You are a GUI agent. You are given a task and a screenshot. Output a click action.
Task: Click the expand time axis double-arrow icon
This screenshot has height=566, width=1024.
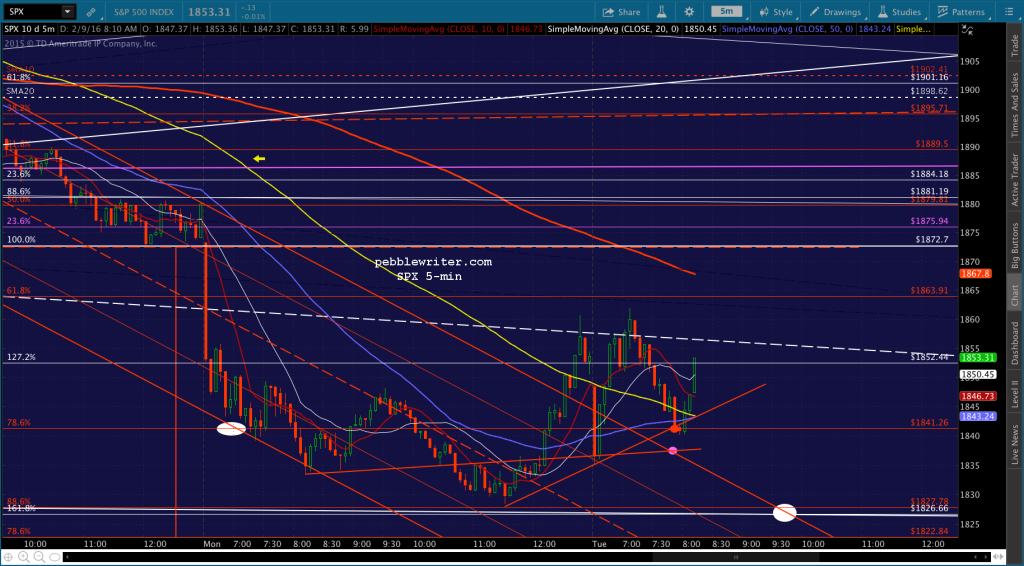coord(998,557)
